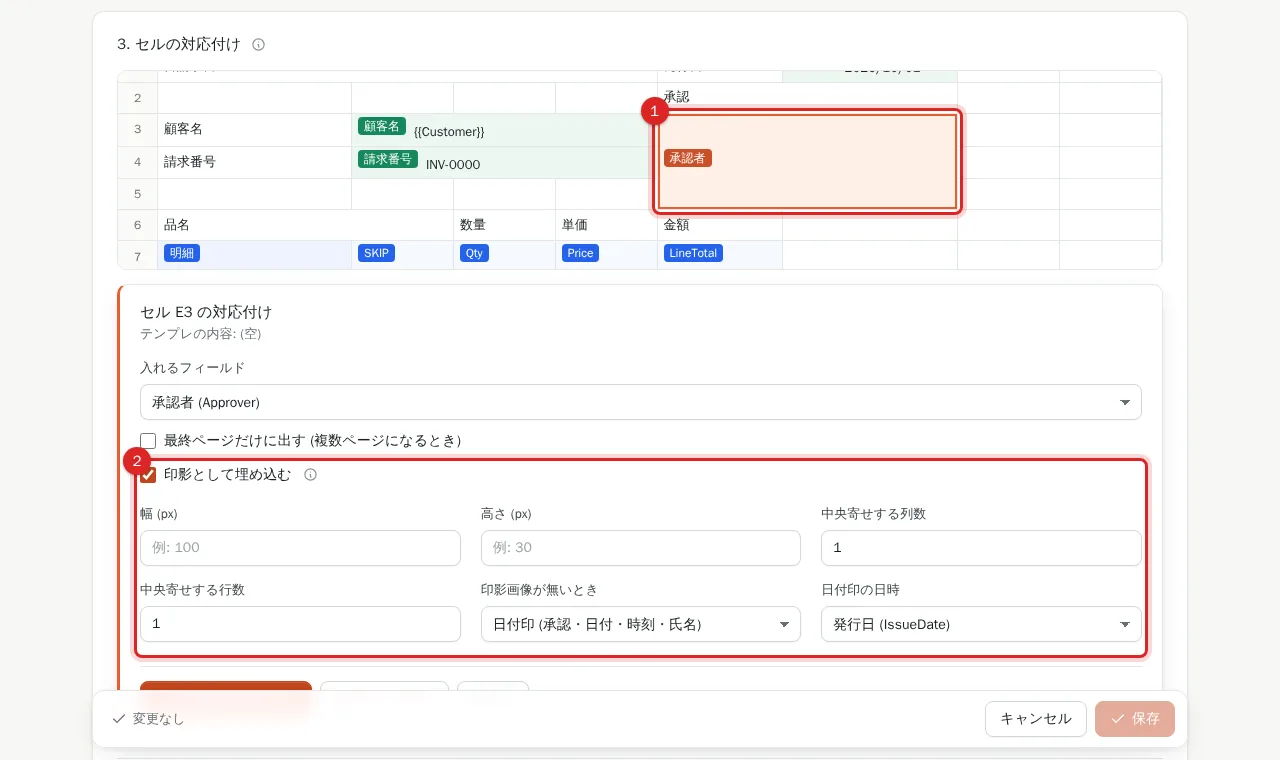Select the 中央寄せする列数 input field
This screenshot has height=760, width=1280.
pos(981,548)
